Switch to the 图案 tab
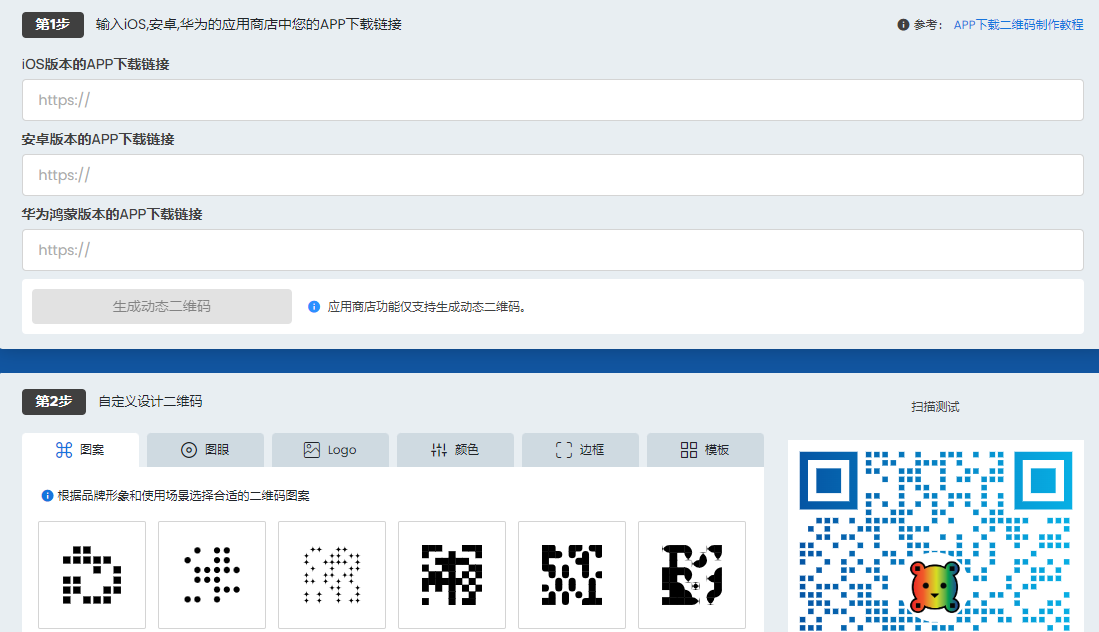This screenshot has width=1099, height=632. click(80, 450)
